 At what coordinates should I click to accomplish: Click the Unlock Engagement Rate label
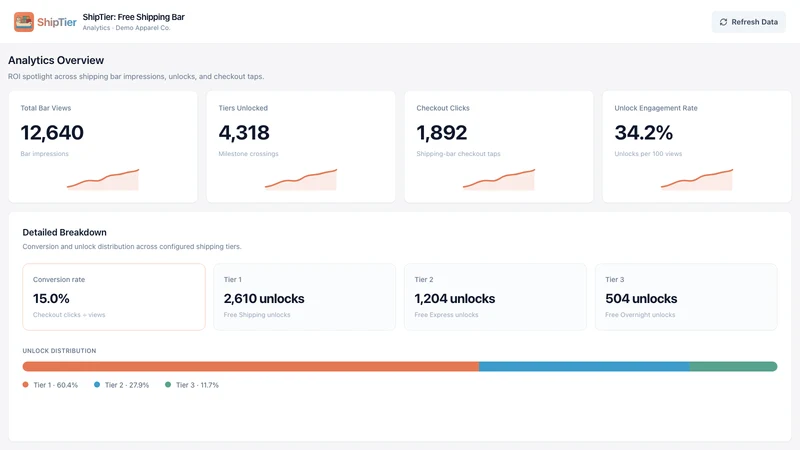(656, 108)
